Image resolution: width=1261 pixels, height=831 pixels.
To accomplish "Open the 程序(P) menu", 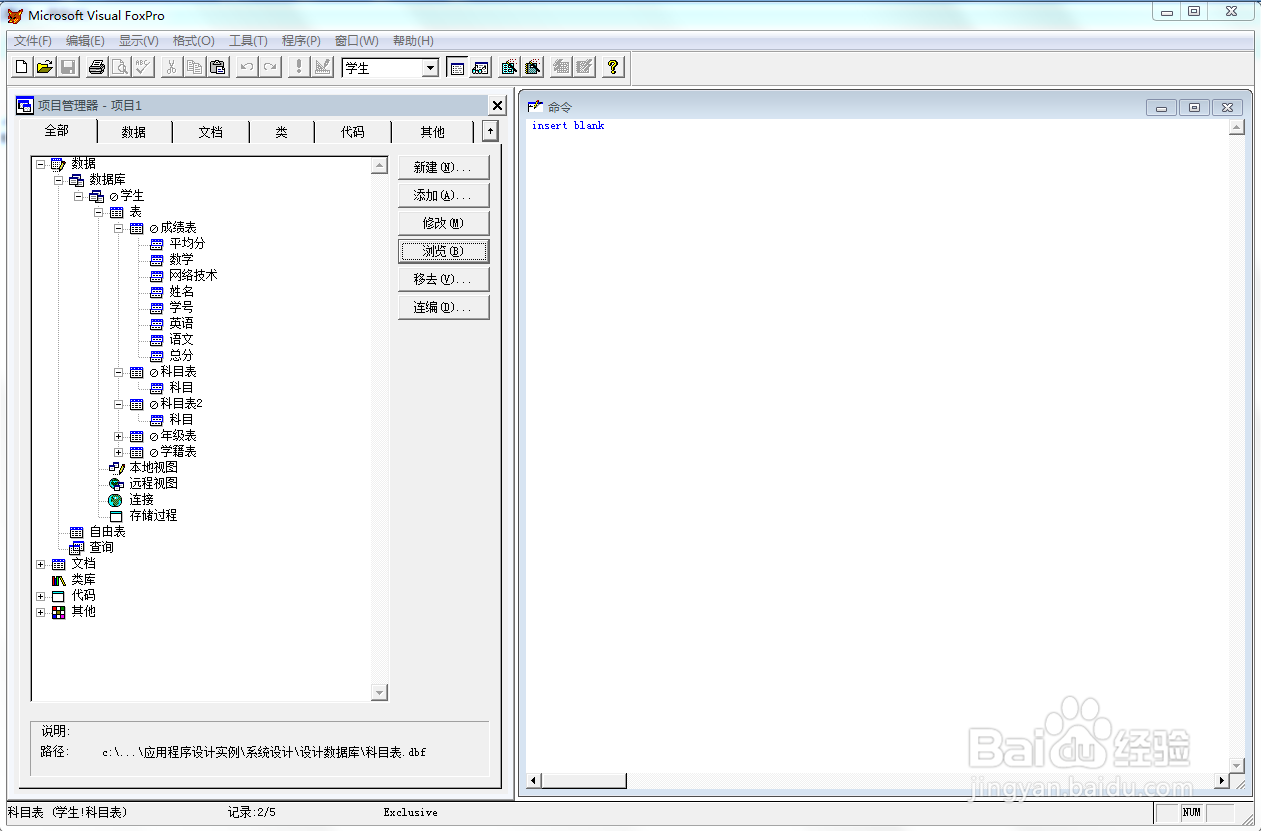I will [x=301, y=41].
